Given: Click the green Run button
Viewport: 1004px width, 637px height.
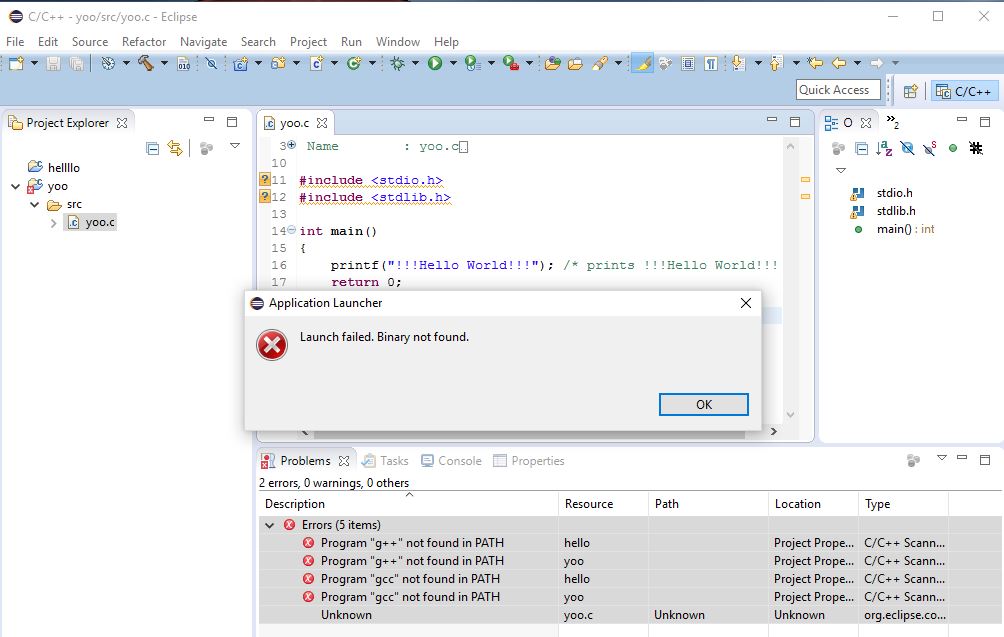Looking at the screenshot, I should 435,63.
